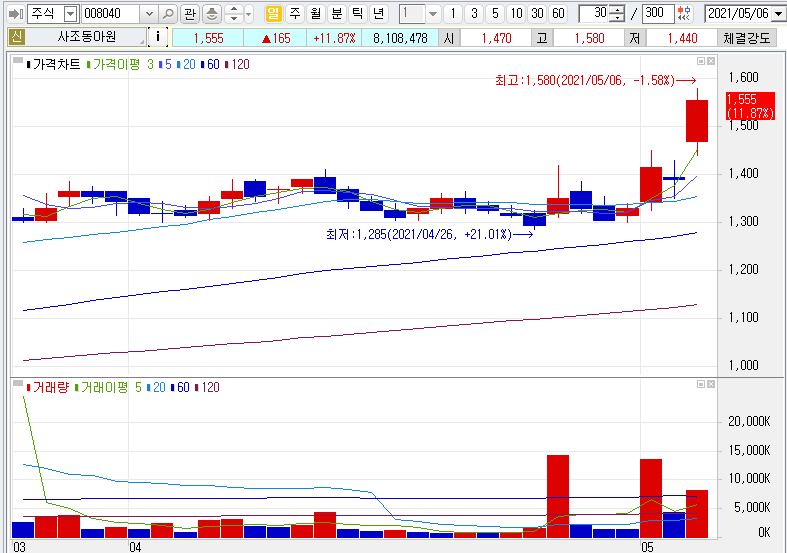Viewport: 787px width, 553px height.
Task: Click the 가격차트 legend label
Action: pyautogui.click(x=53, y=64)
